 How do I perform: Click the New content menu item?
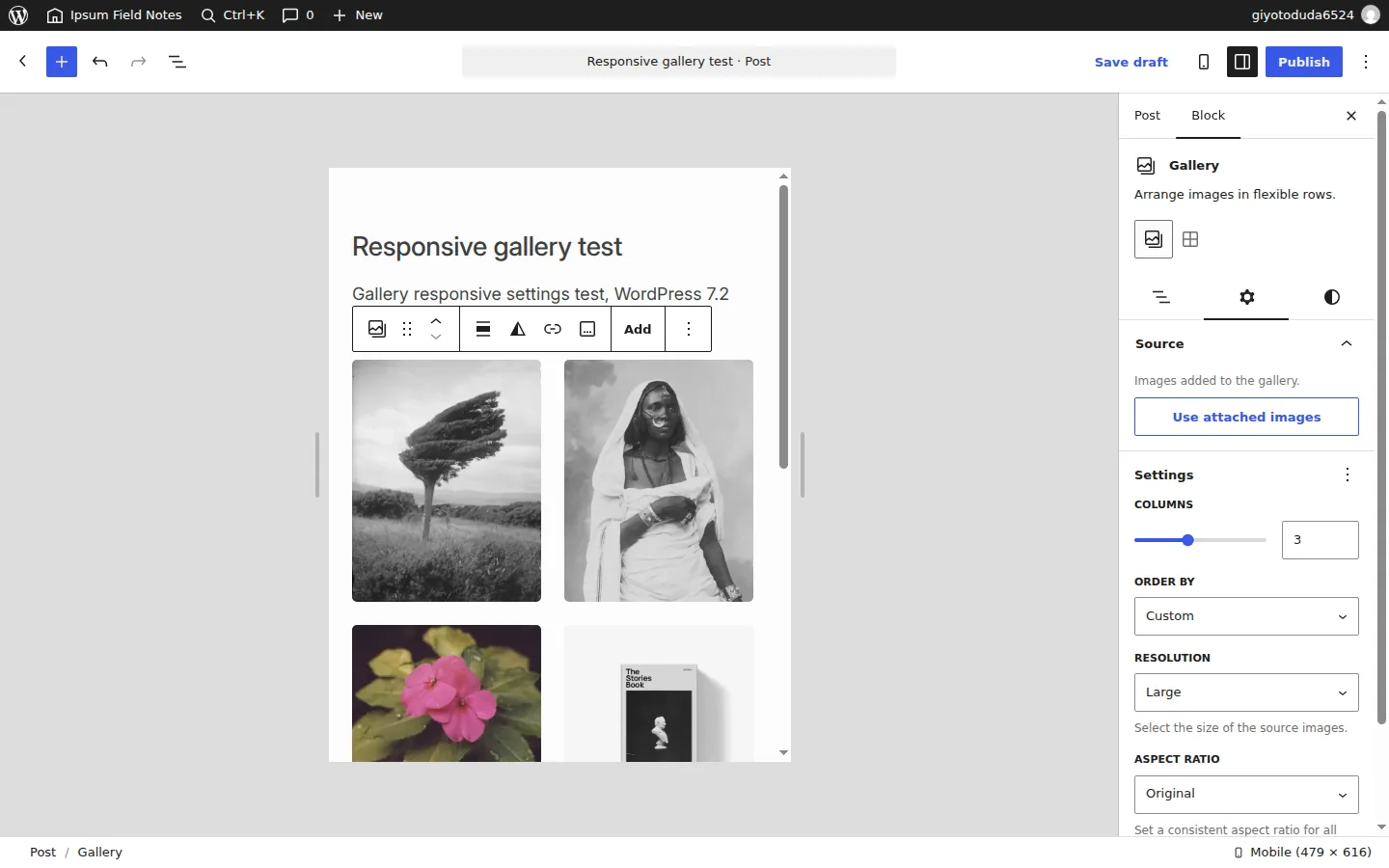358,15
